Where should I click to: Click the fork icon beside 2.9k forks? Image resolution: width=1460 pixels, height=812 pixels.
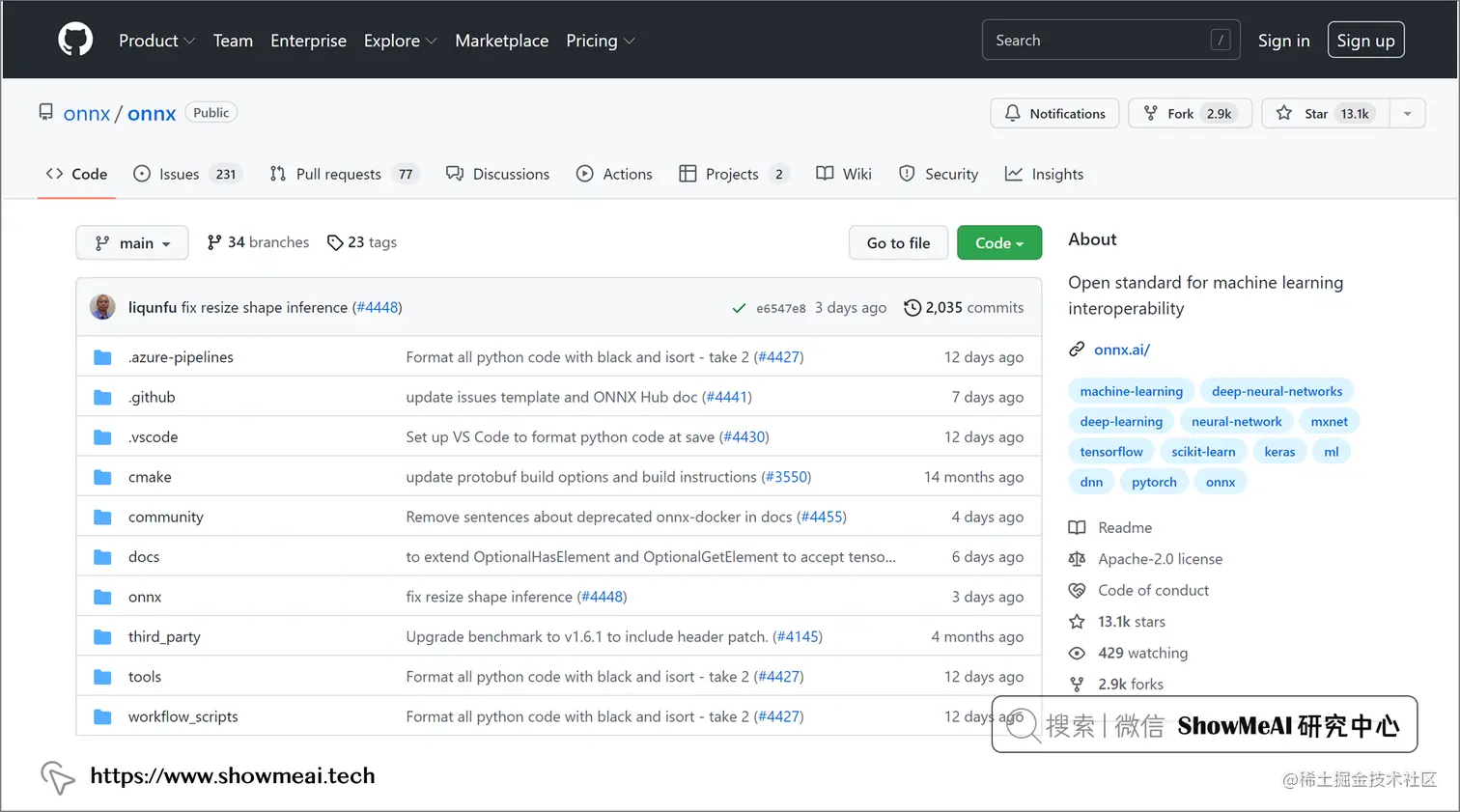click(x=1077, y=684)
